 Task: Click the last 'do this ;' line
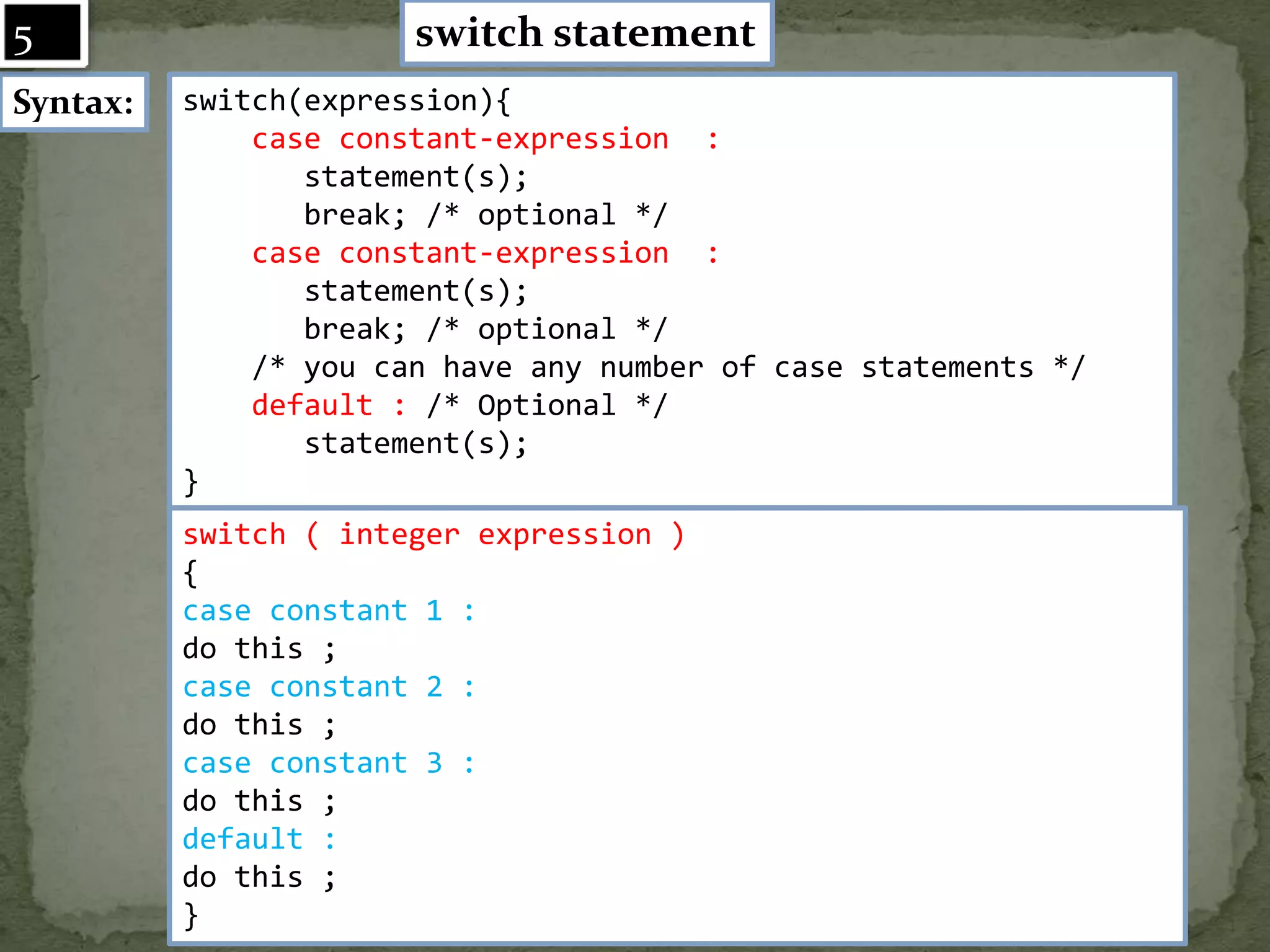259,878
